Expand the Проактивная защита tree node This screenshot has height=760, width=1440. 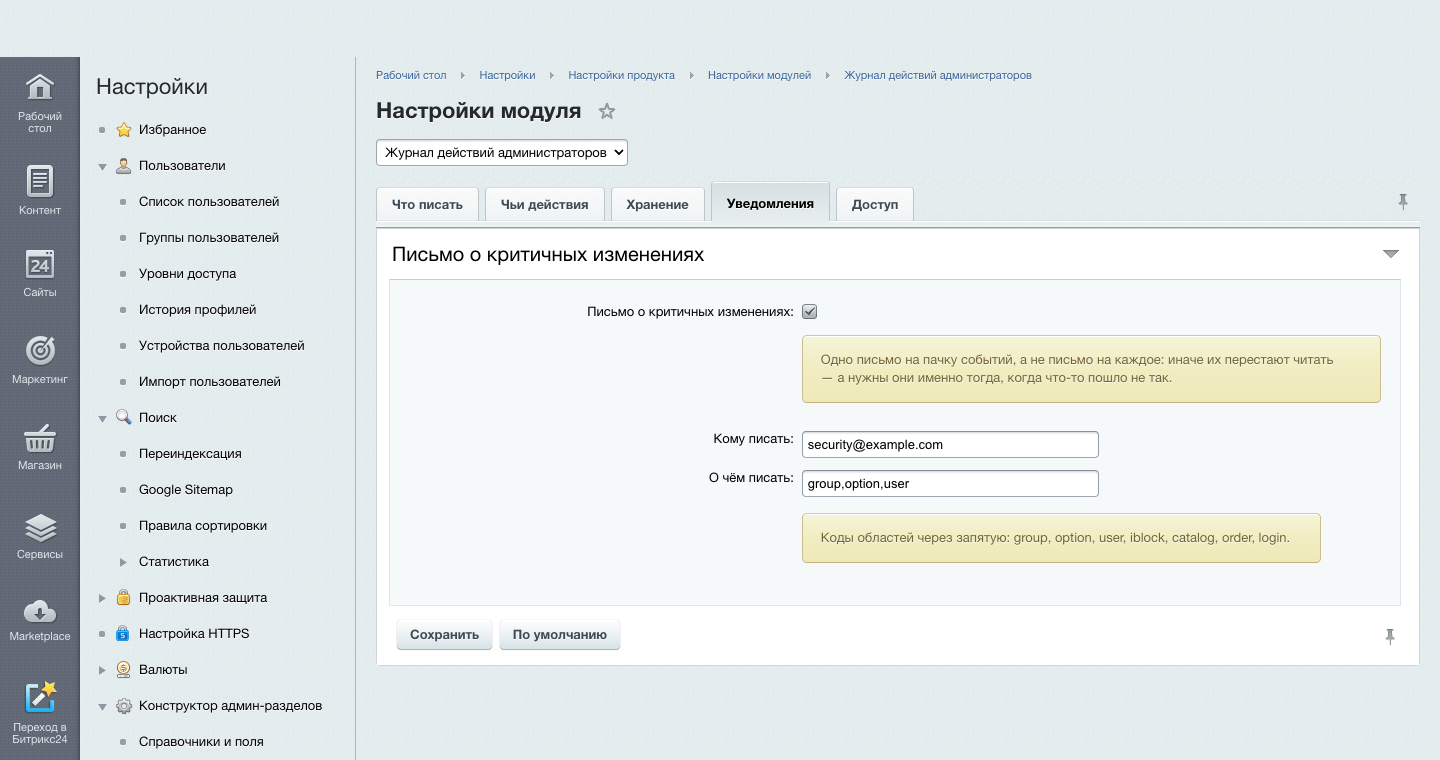click(x=102, y=598)
